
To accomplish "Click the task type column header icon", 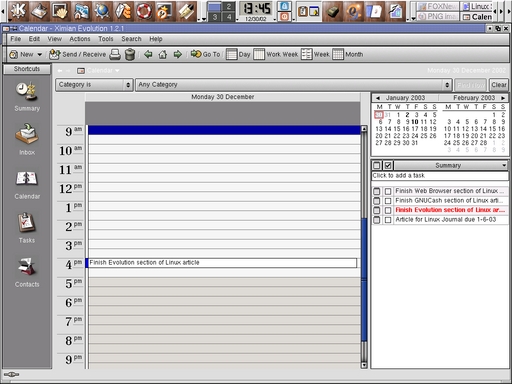I will pos(377,165).
